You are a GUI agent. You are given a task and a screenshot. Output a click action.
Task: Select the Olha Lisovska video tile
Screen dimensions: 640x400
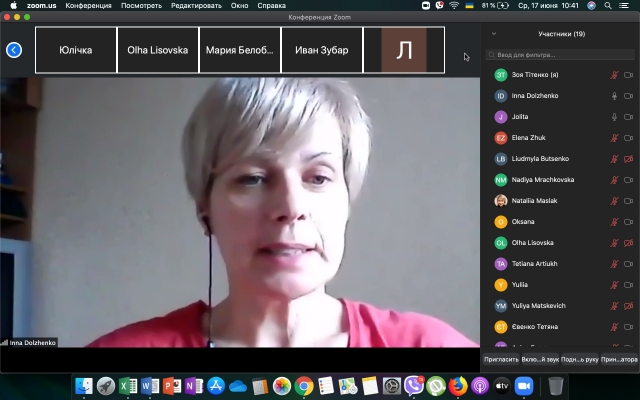[158, 50]
